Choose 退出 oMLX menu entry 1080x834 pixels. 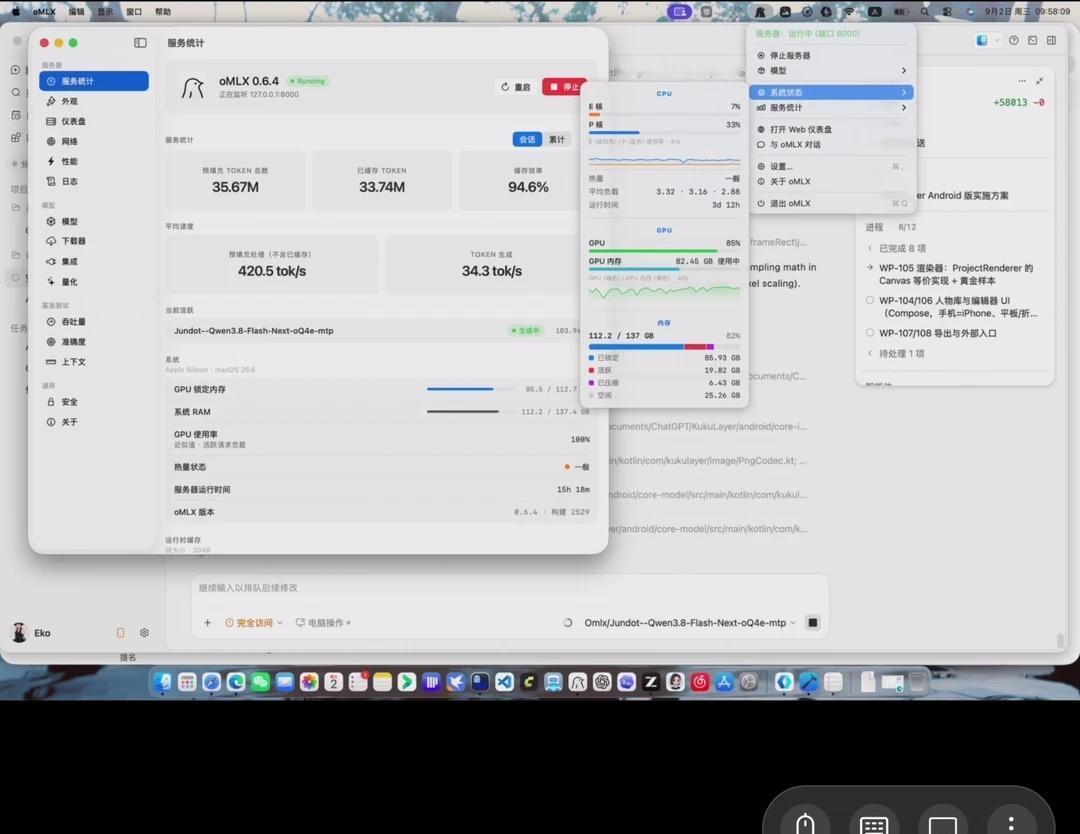[831, 203]
